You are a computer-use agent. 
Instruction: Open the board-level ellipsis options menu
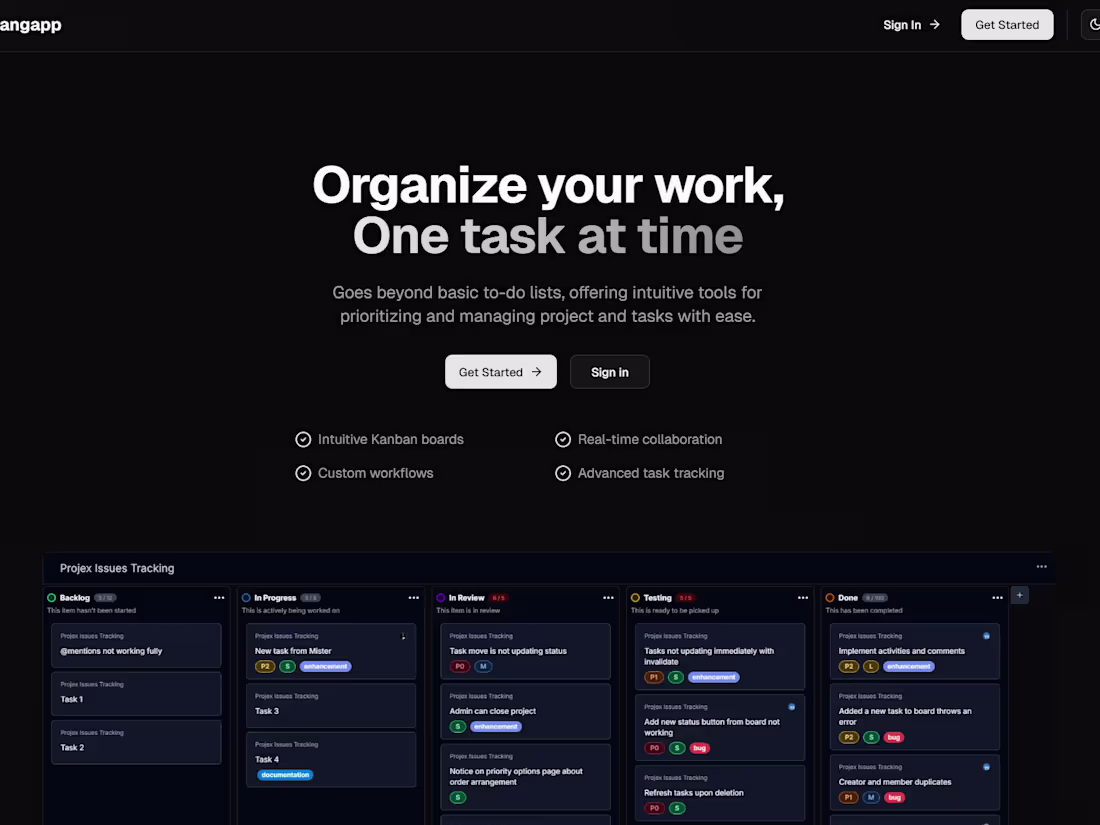1041,565
